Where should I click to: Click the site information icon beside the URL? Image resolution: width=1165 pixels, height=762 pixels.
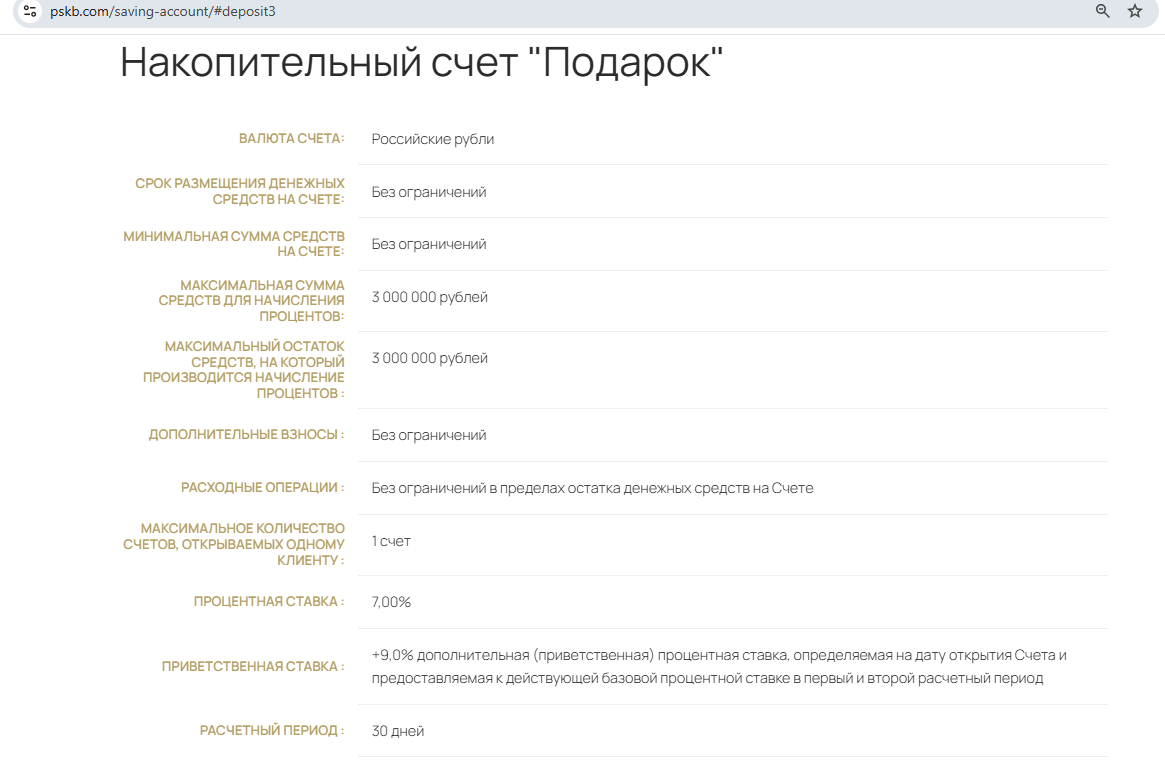pyautogui.click(x=29, y=11)
